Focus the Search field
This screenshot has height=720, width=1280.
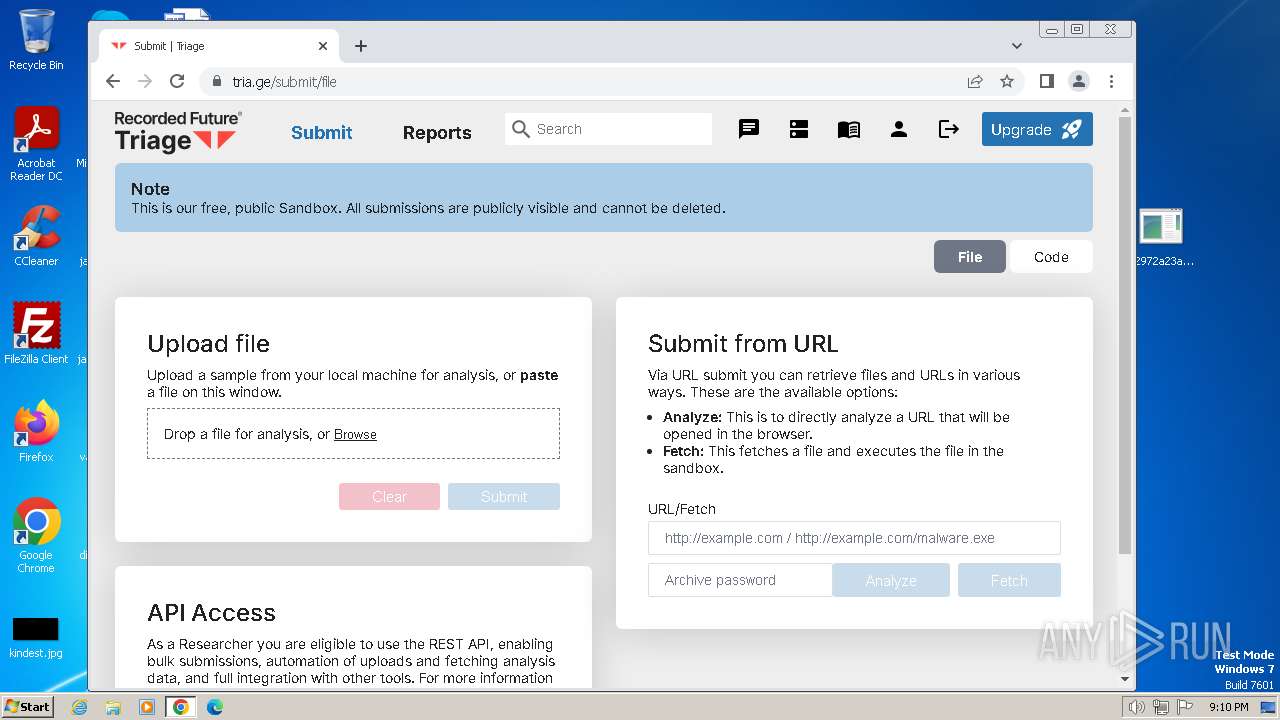pos(609,129)
